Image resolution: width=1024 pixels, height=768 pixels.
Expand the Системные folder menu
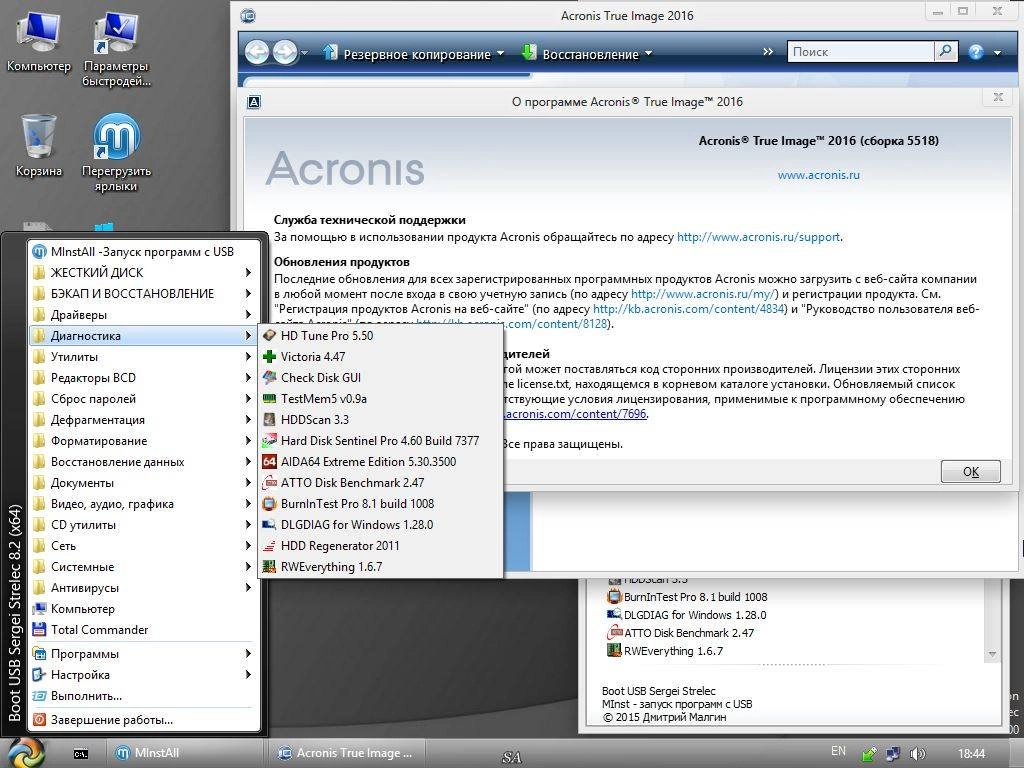(x=145, y=566)
